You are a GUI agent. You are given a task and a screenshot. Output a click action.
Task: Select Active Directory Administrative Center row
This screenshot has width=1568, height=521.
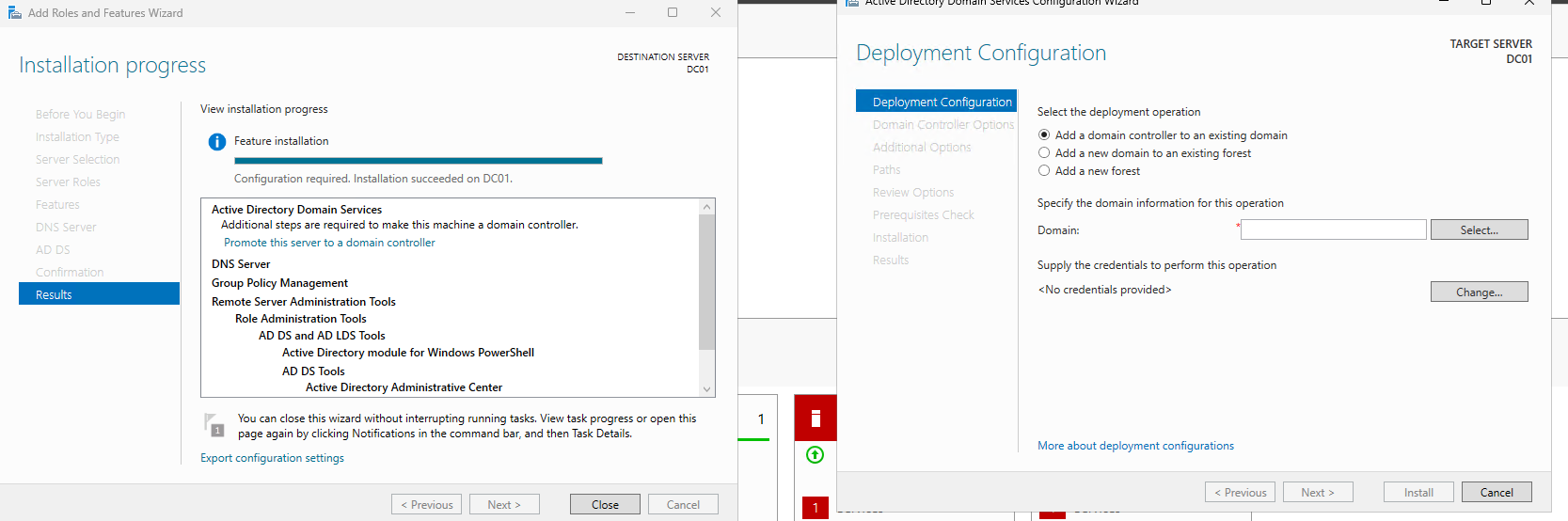[404, 387]
